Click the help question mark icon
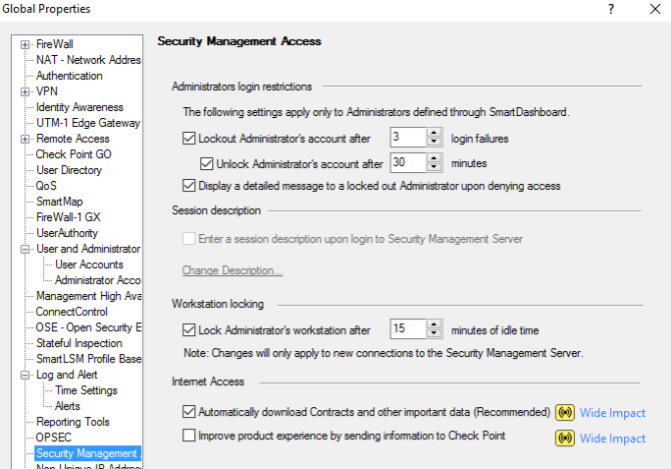This screenshot has height=469, width=671. tap(610, 9)
